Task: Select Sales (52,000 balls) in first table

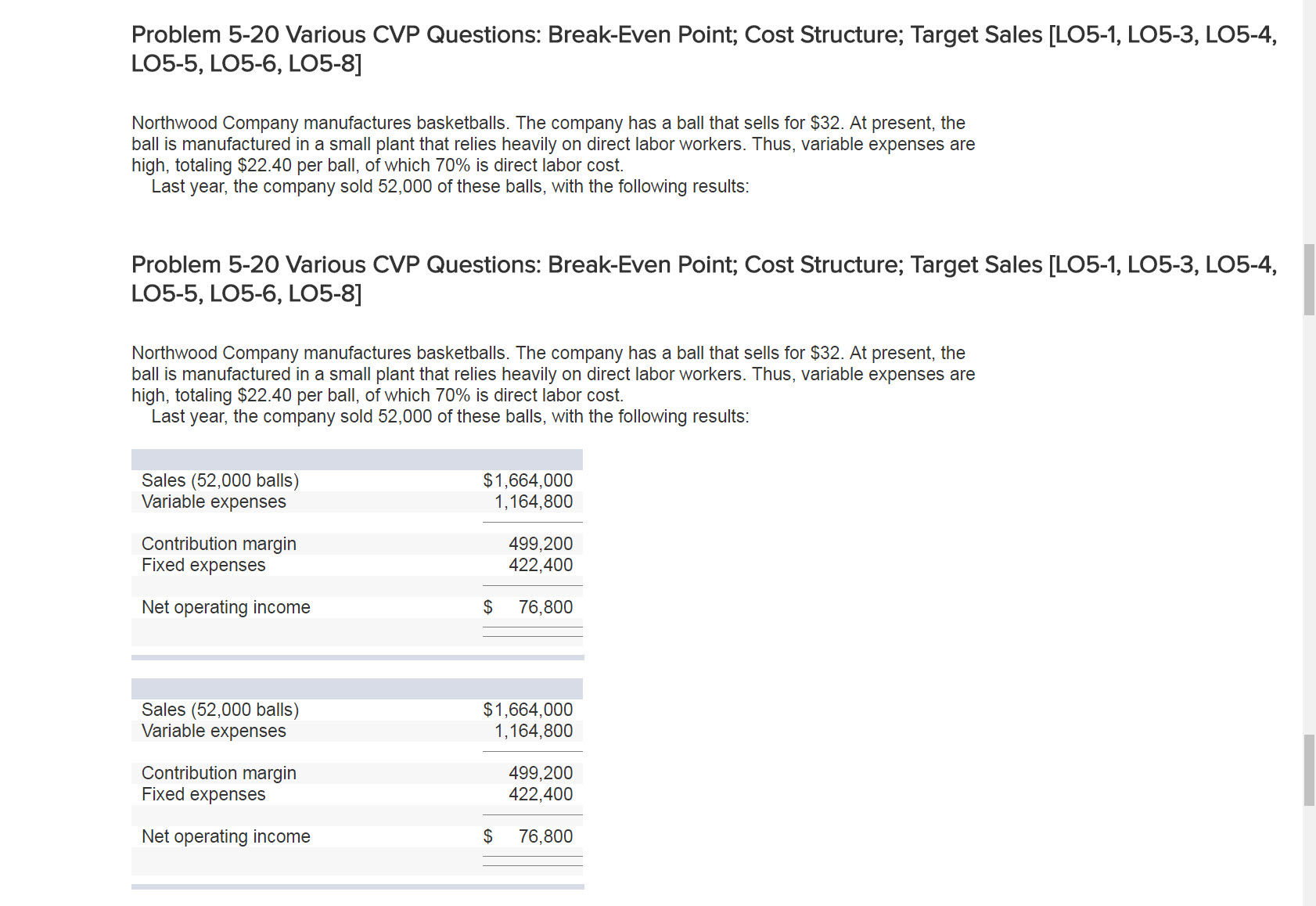Action: point(220,480)
